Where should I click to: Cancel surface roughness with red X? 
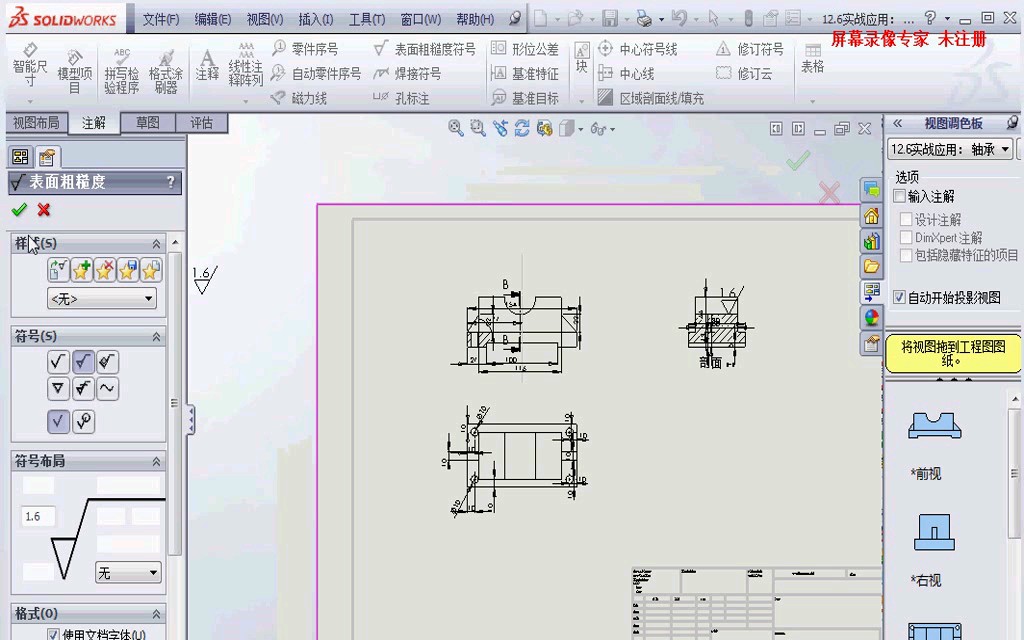coord(42,210)
